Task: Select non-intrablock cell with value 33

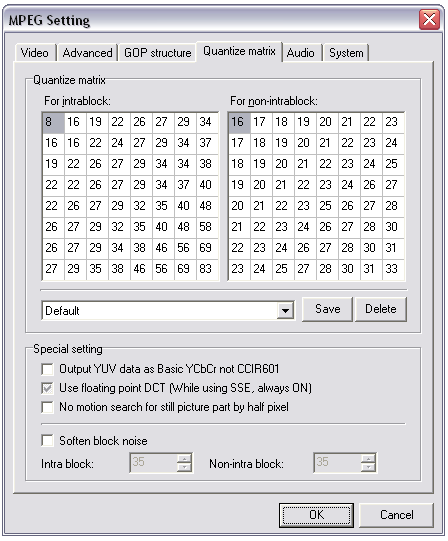Action: pyautogui.click(x=393, y=269)
